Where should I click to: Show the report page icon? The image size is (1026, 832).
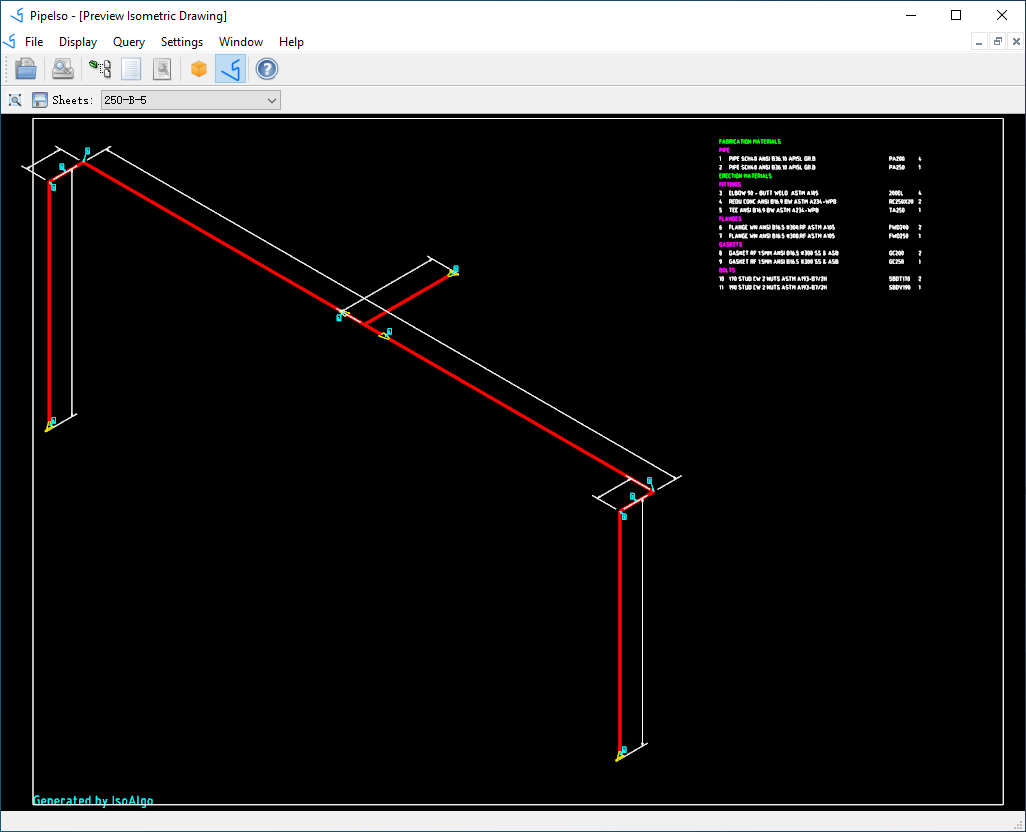(x=131, y=69)
